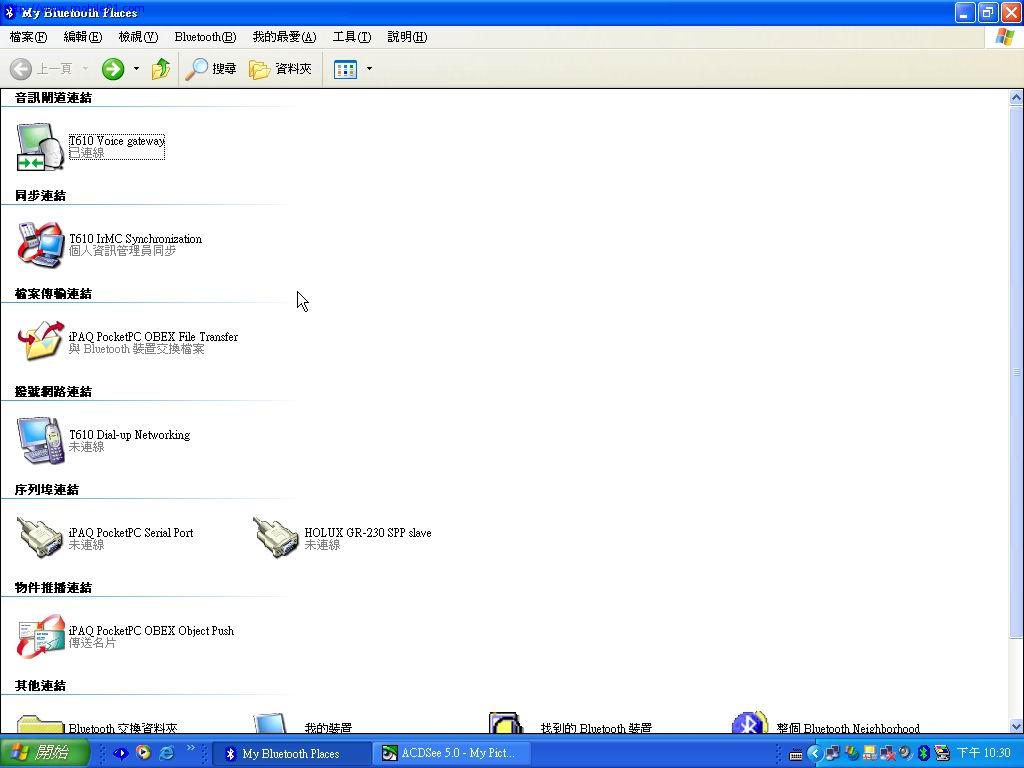Open iPAQ PocketPC OBEX Object Push icon
This screenshot has width=1024, height=768.
click(40, 636)
